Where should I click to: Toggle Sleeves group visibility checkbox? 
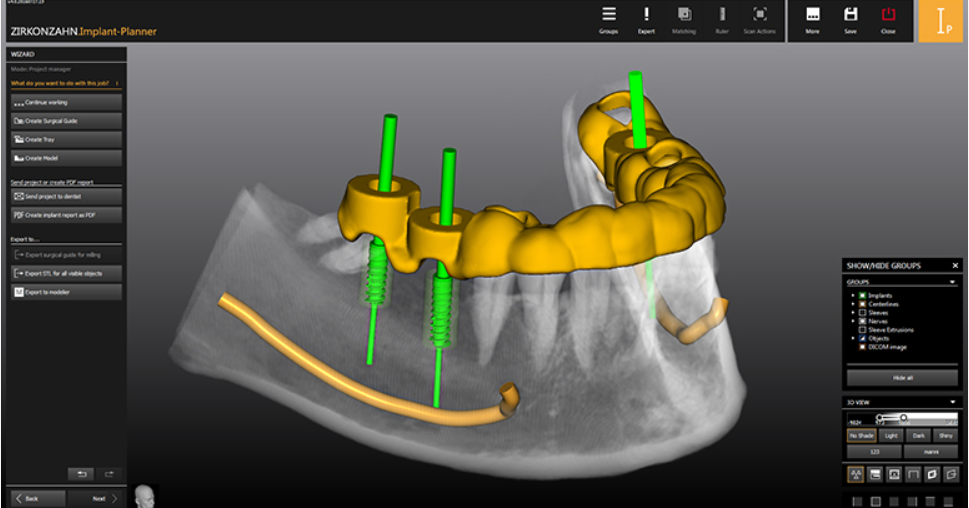(862, 313)
